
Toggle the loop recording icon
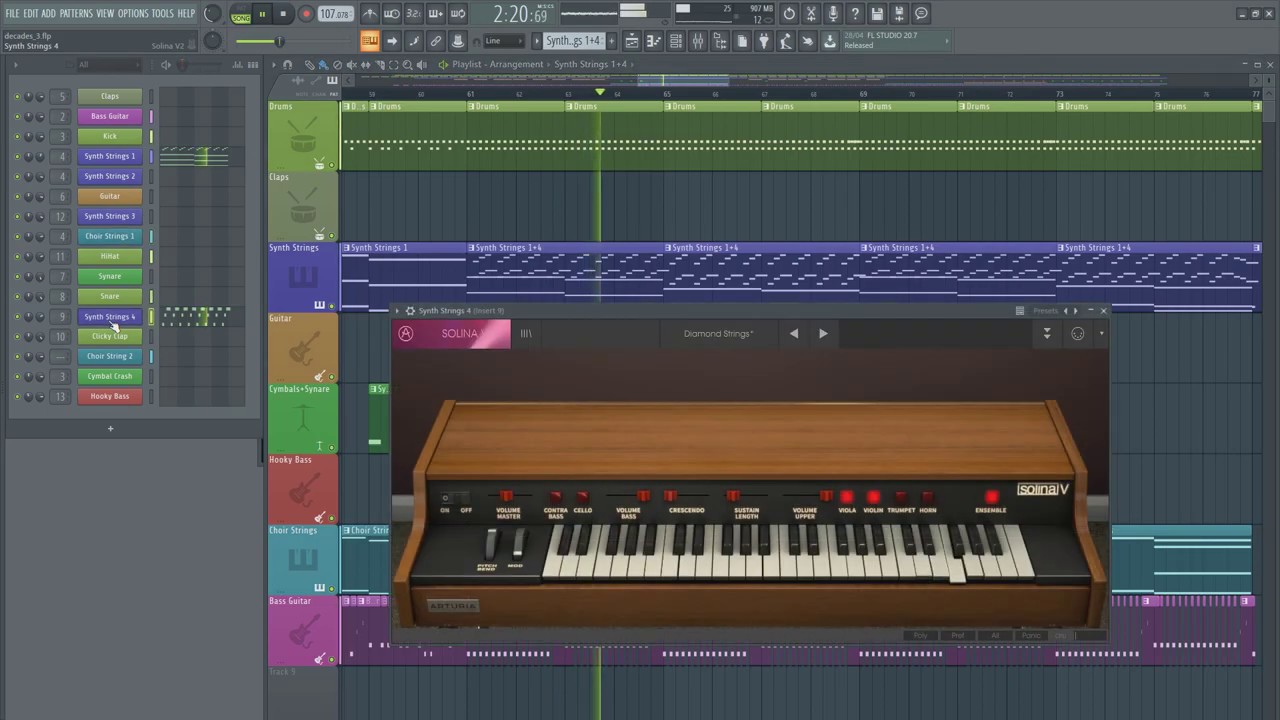[458, 14]
